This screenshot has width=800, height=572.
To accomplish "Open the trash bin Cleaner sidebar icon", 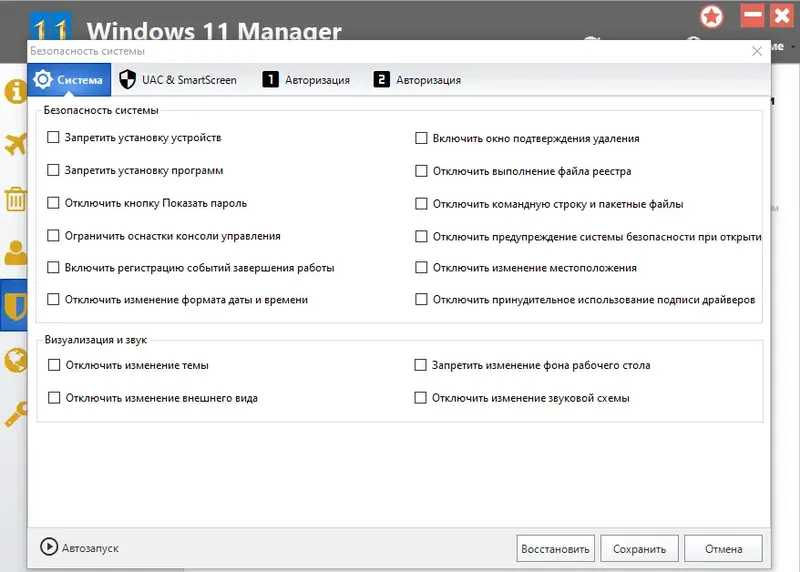I will tap(14, 199).
